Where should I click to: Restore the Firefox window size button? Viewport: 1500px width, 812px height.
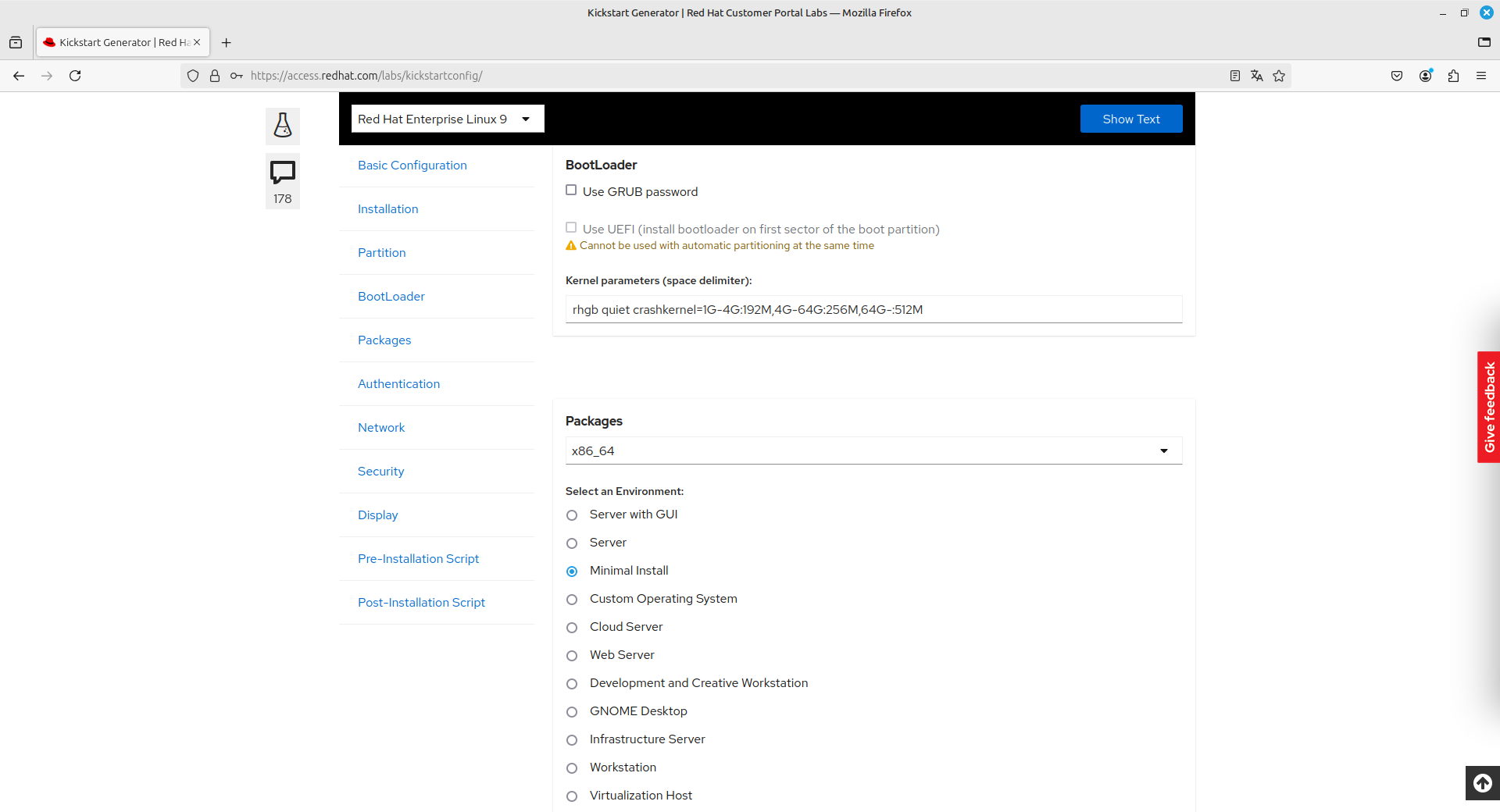coord(1464,12)
